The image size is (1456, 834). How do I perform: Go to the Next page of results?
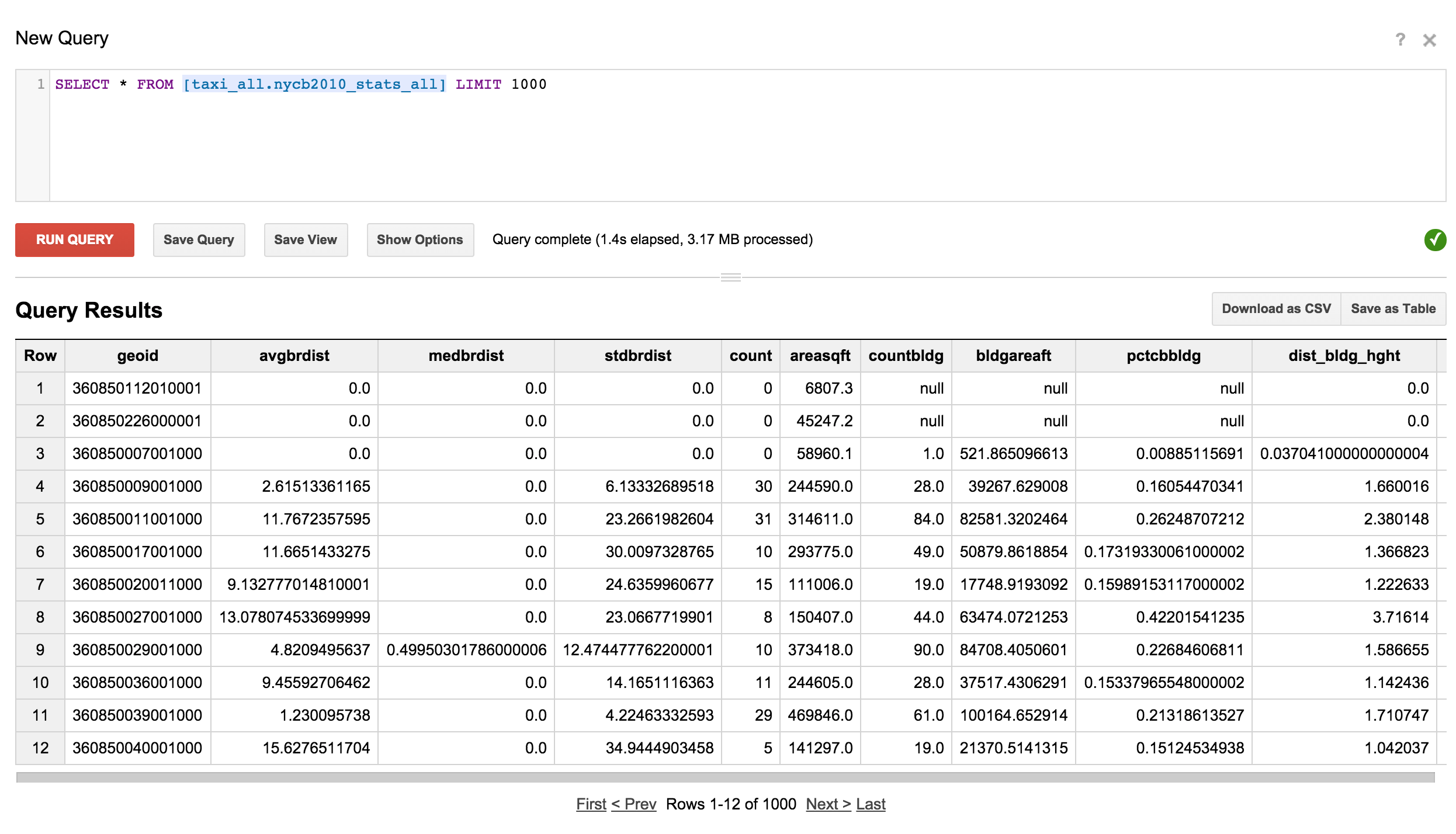coord(827,804)
